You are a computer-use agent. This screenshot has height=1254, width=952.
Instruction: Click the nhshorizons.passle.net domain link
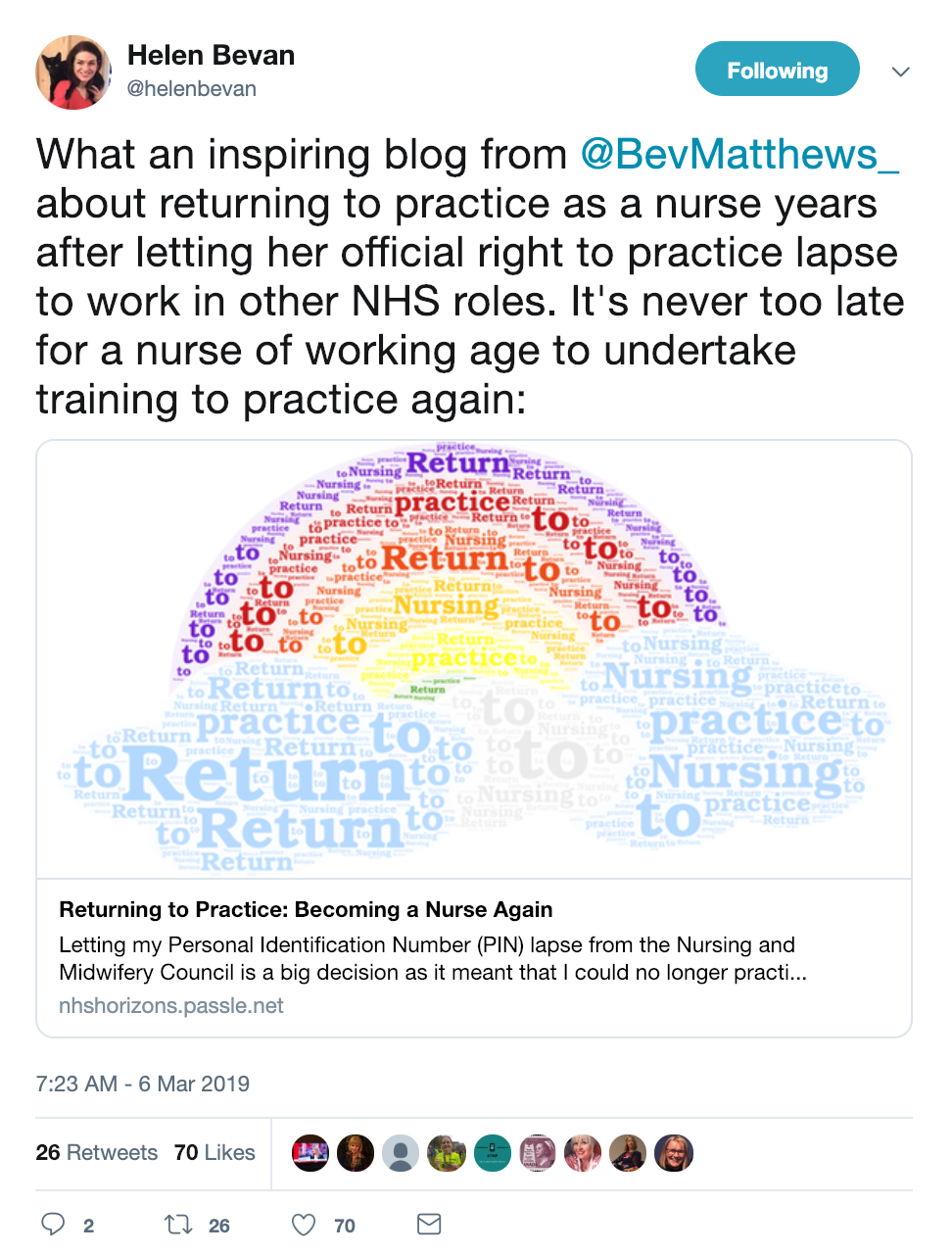pos(171,1006)
